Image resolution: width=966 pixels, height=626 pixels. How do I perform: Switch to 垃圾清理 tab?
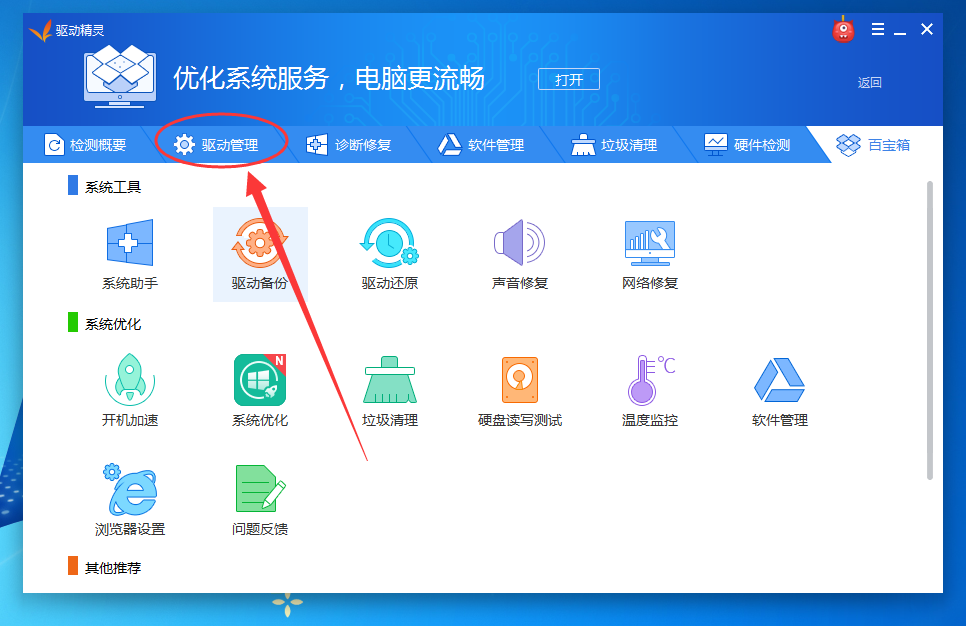click(614, 145)
